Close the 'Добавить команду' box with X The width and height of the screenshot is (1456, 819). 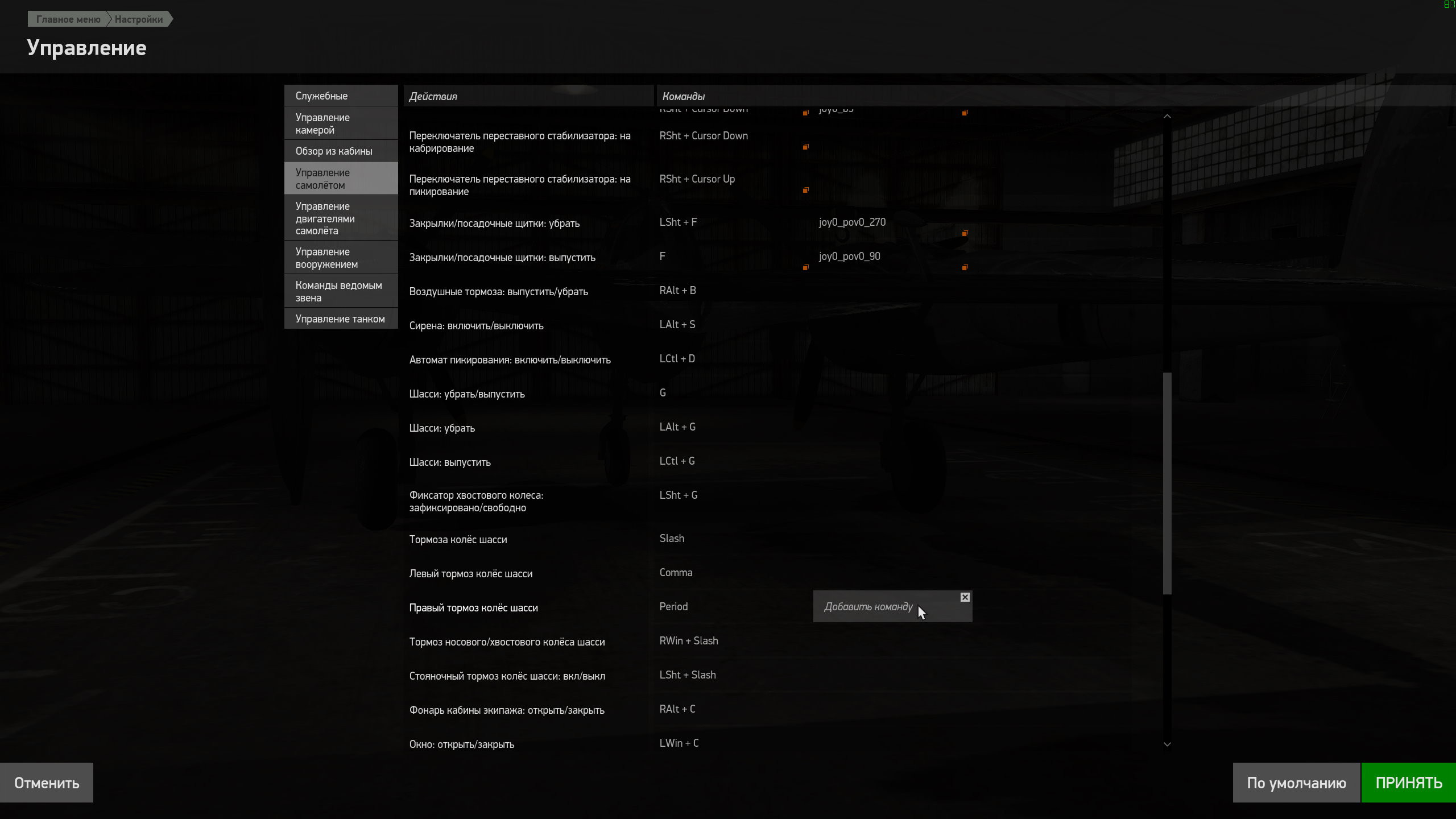tap(965, 597)
